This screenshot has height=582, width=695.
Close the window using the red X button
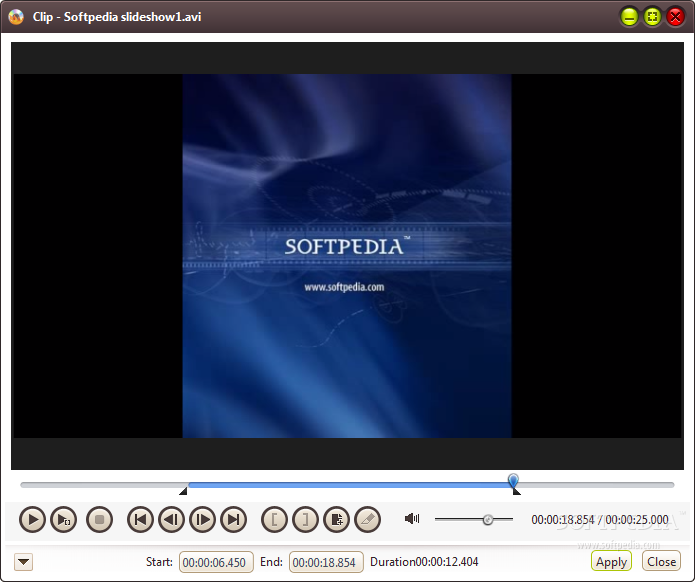coord(675,17)
